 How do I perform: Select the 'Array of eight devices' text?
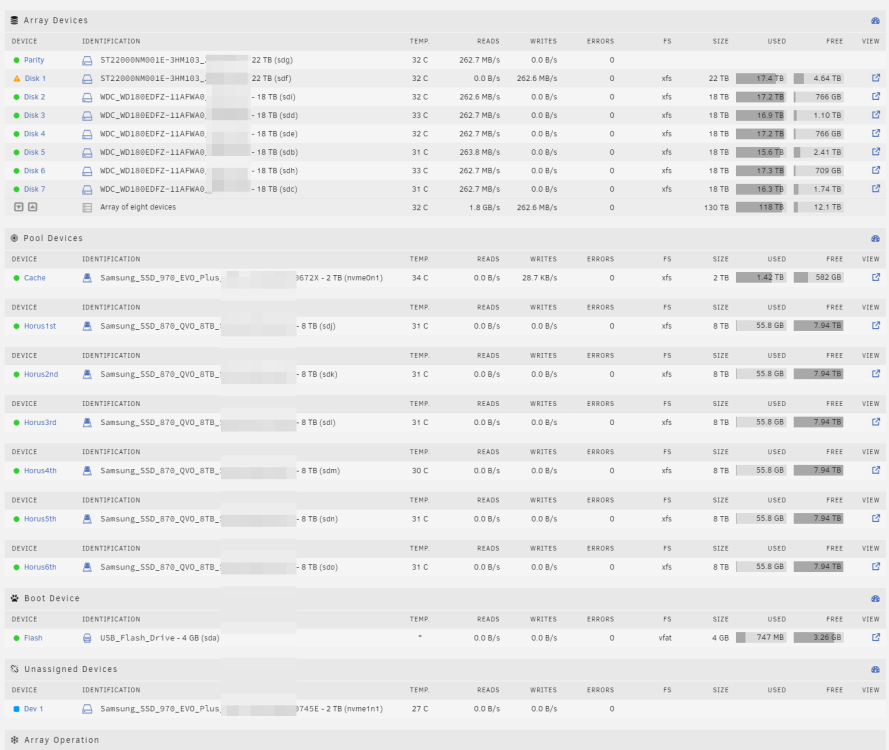(138, 207)
